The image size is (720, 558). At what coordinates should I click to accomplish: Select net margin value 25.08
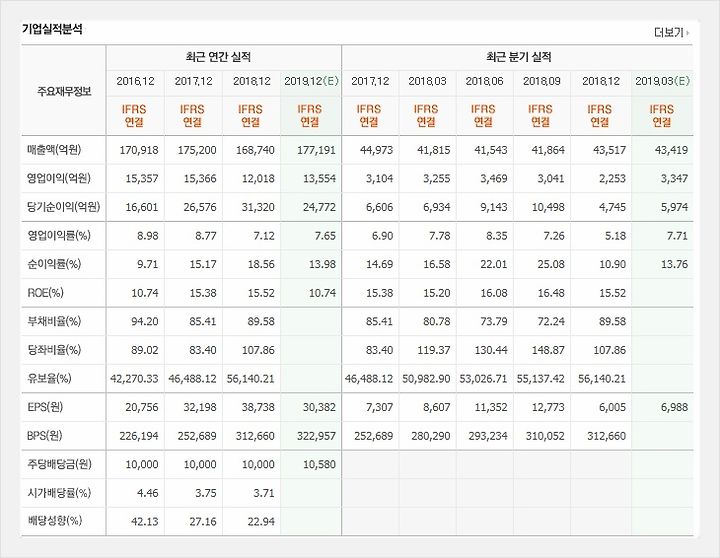551,265
